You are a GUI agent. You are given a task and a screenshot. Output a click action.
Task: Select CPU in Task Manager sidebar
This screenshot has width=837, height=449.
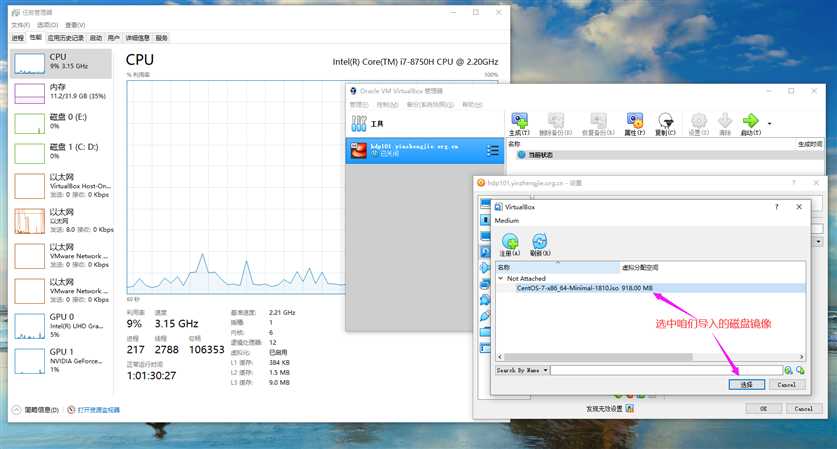tap(61, 64)
